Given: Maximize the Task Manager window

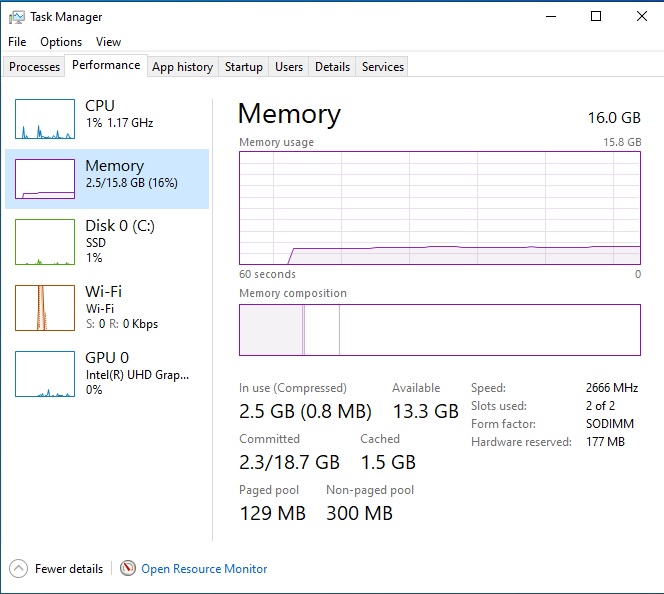Looking at the screenshot, I should click(x=596, y=17).
